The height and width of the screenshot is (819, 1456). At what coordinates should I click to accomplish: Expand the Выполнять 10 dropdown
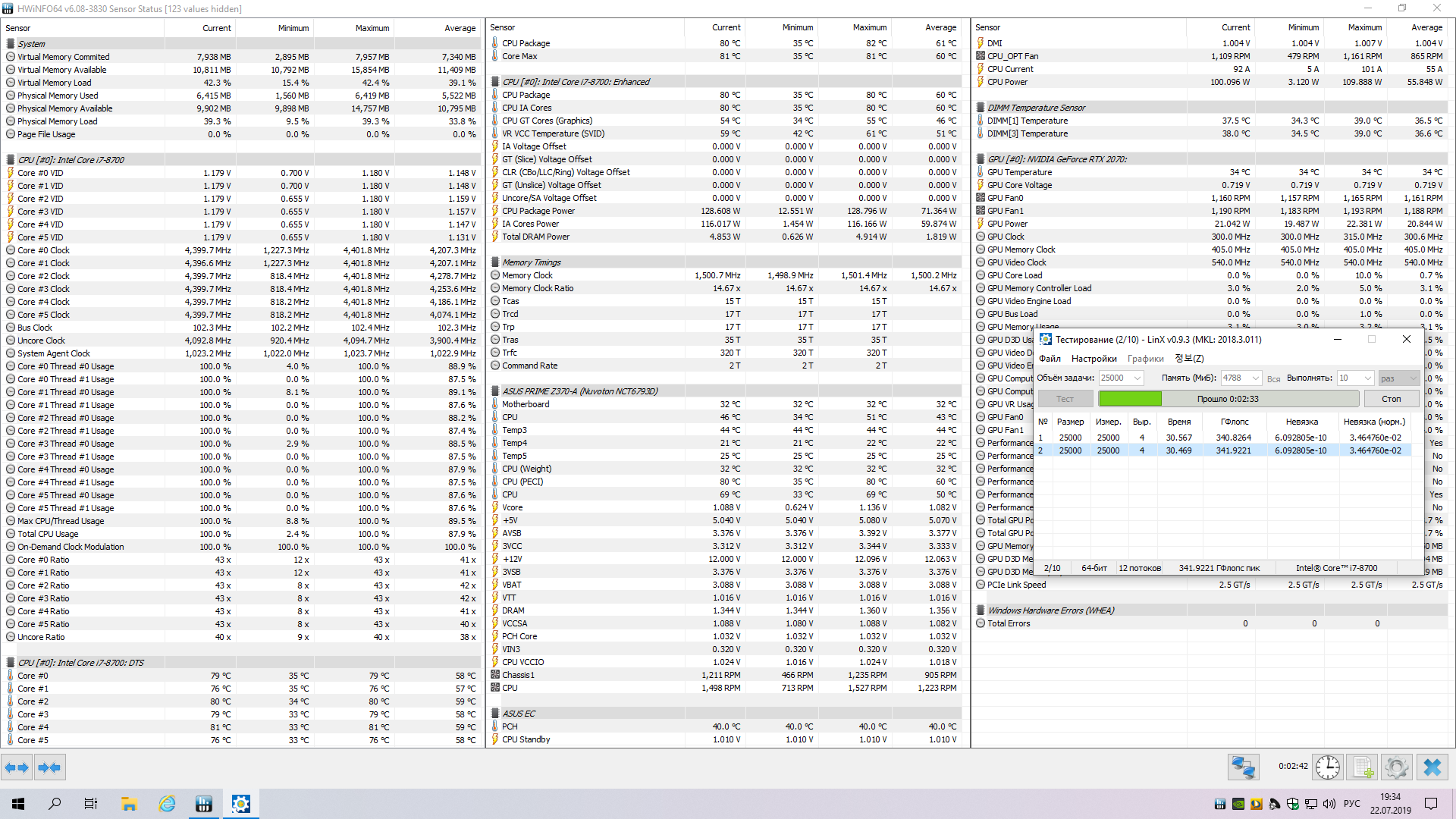pyautogui.click(x=1368, y=378)
